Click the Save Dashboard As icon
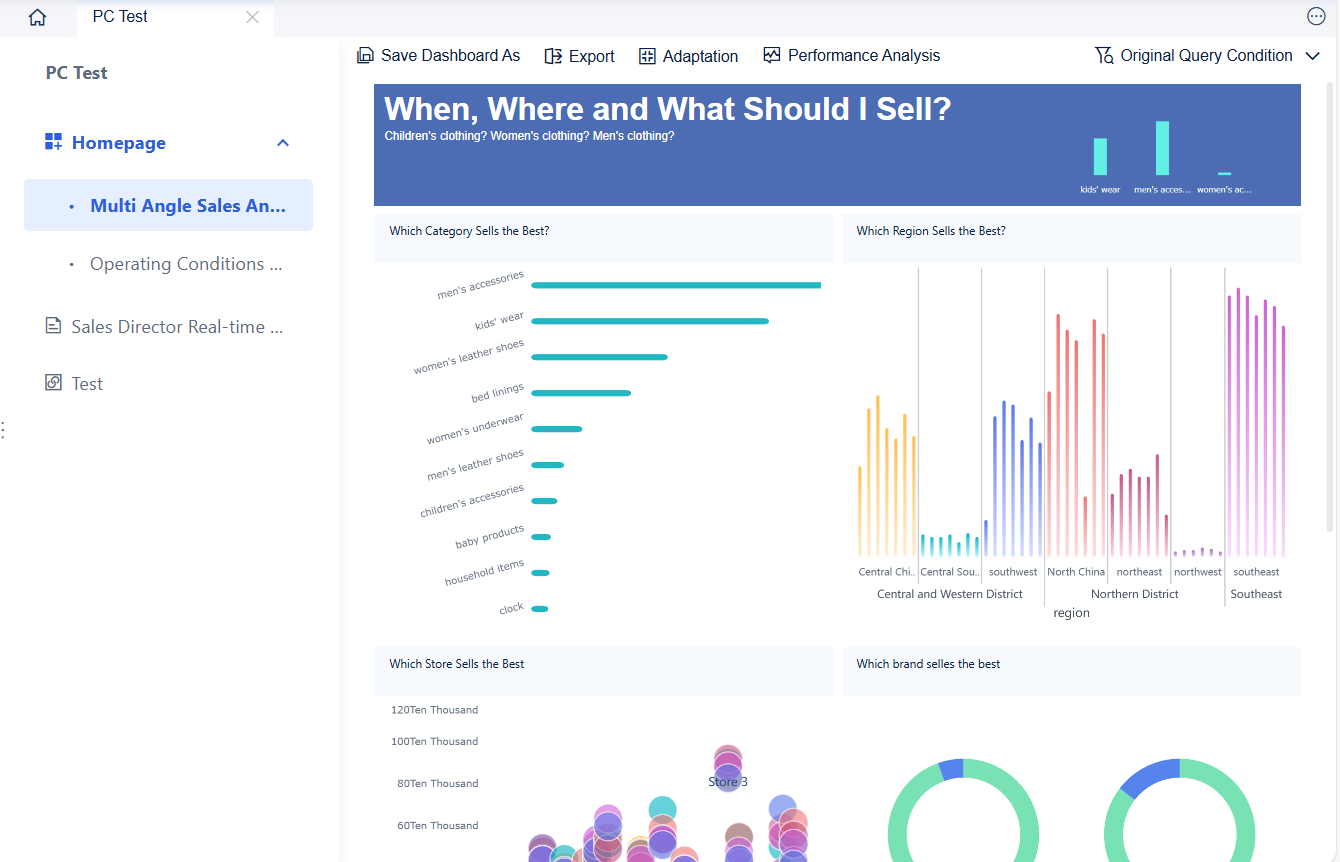This screenshot has width=1340, height=862. click(x=366, y=56)
